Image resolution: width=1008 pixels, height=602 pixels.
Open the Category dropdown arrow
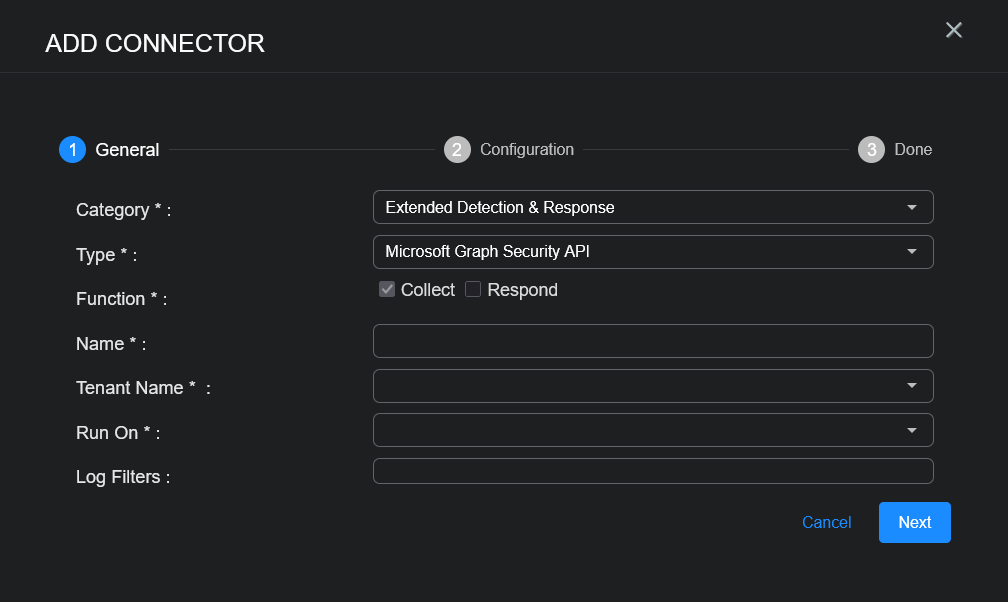click(x=911, y=207)
